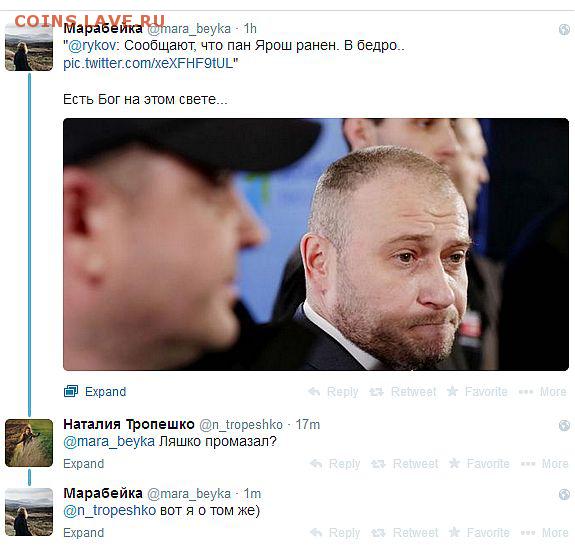Screen dimensions: 575x545
Task: Expand the photo tweet with media icon
Action: pos(95,392)
